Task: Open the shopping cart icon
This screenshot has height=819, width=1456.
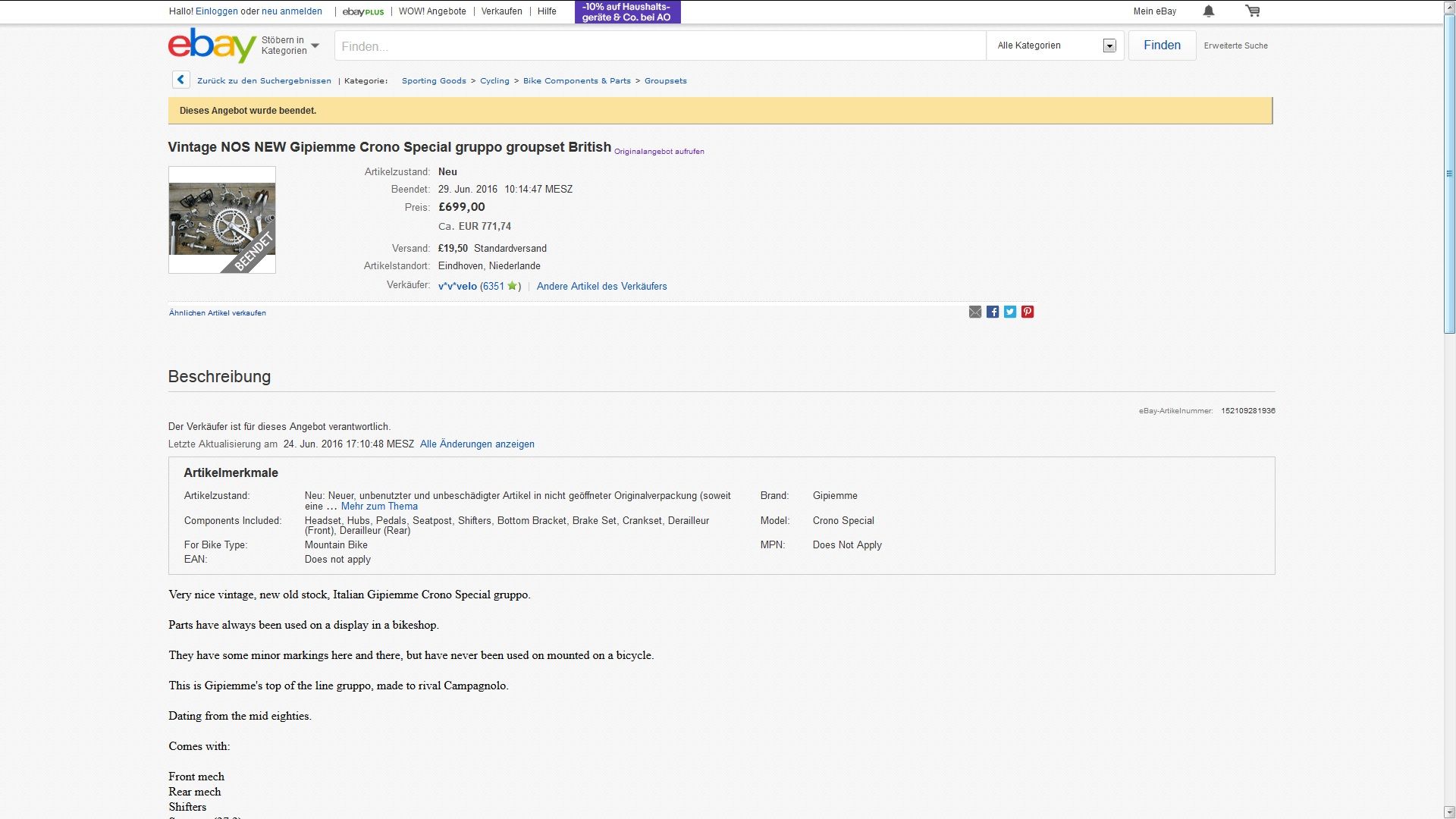Action: click(1252, 11)
